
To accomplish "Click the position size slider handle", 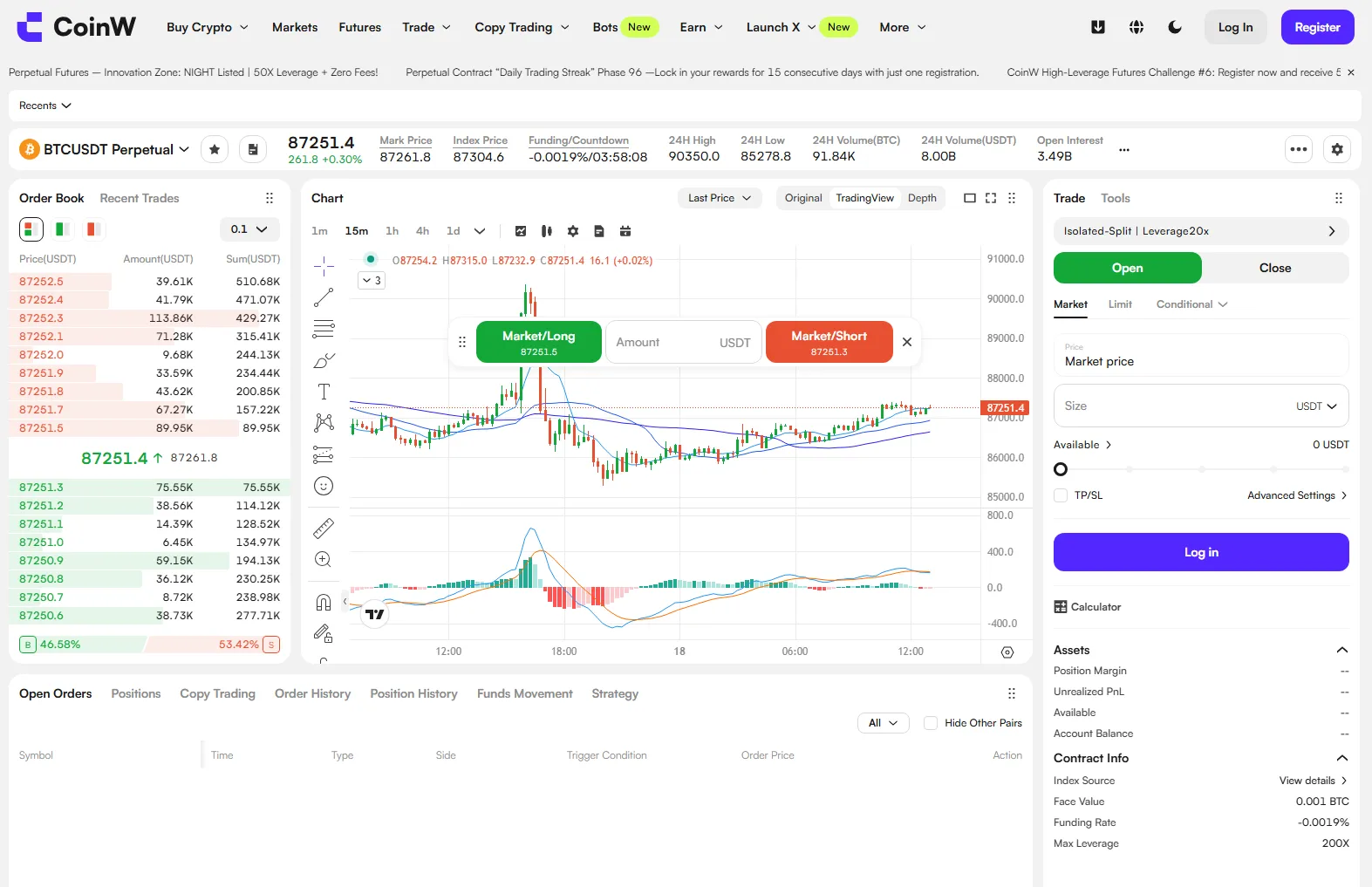I will 1061,469.
